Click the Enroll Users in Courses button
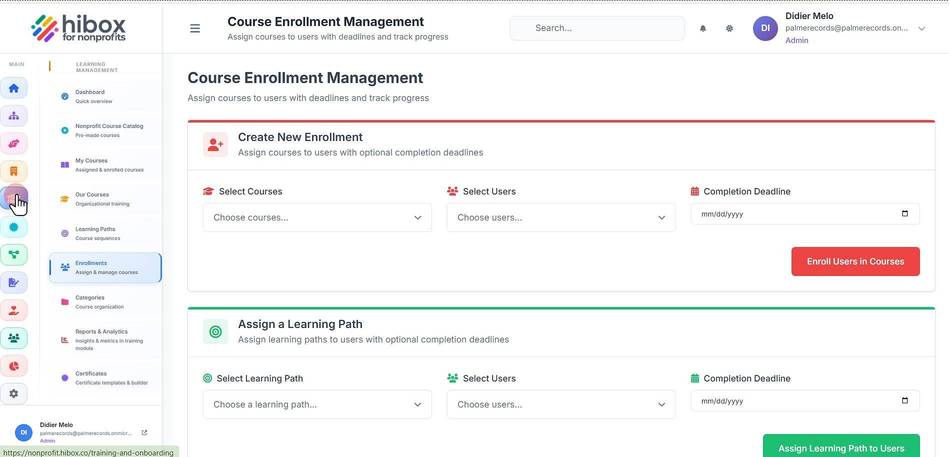The height and width of the screenshot is (457, 949). point(855,261)
